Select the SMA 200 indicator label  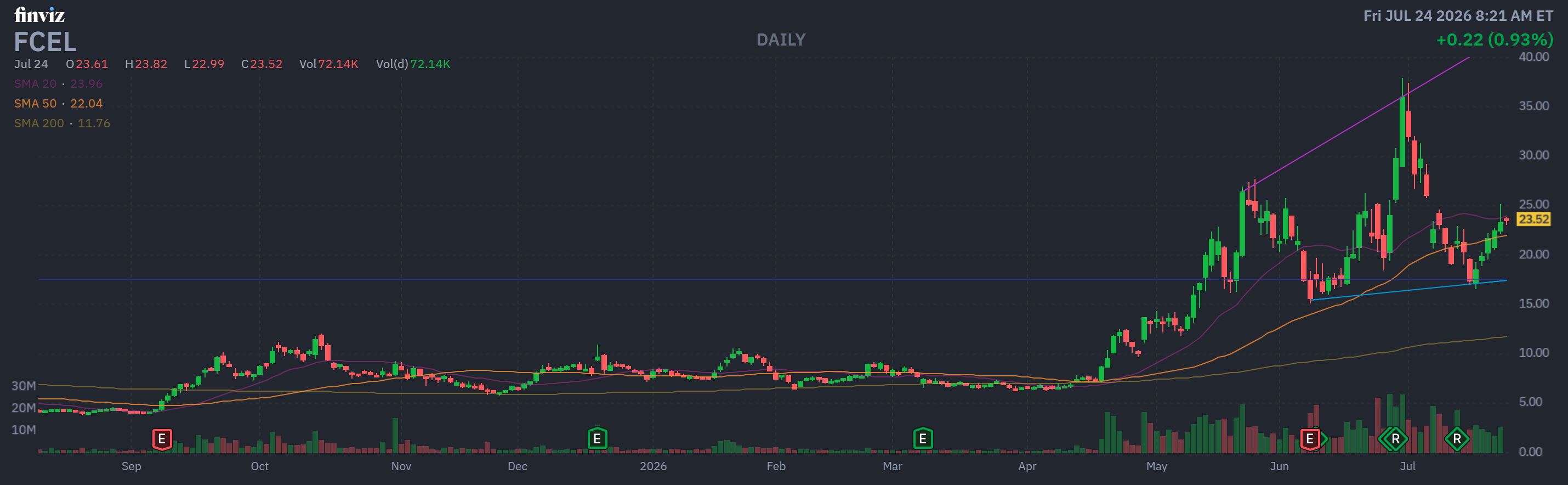39,123
